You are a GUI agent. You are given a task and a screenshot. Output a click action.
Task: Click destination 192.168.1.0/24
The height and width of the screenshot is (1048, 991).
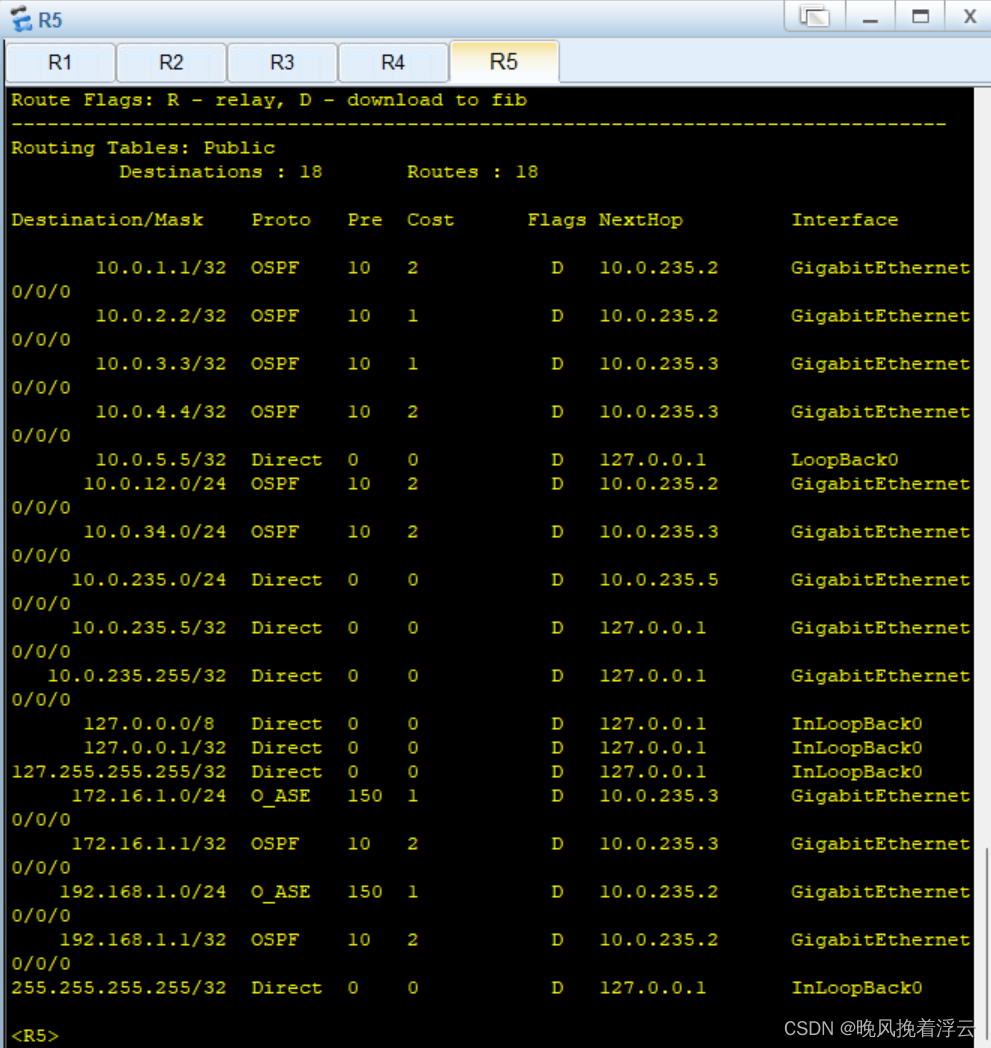[x=143, y=892]
